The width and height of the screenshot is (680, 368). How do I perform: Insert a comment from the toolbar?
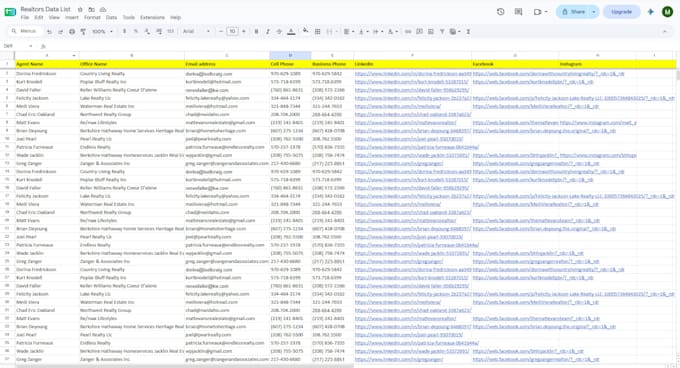click(x=419, y=32)
